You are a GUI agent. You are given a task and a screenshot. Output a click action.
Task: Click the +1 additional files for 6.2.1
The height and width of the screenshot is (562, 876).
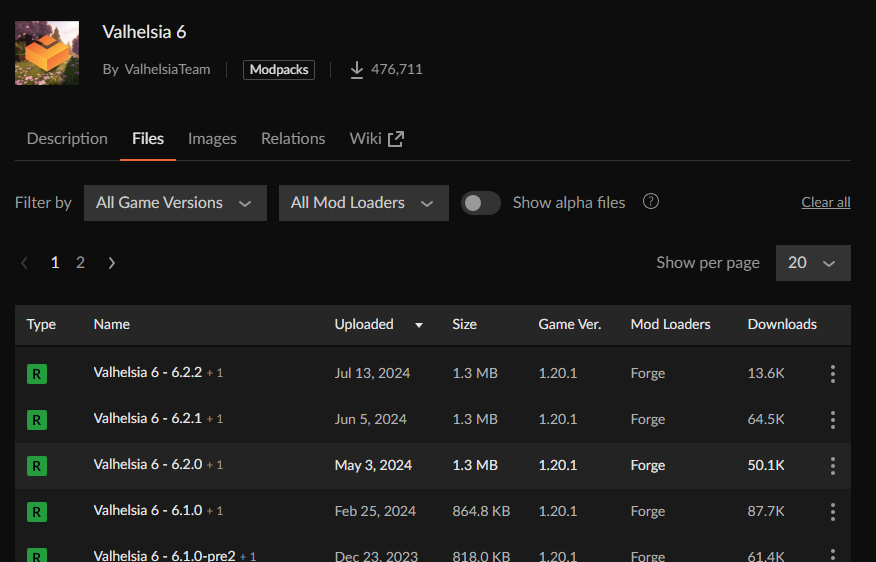click(x=215, y=419)
